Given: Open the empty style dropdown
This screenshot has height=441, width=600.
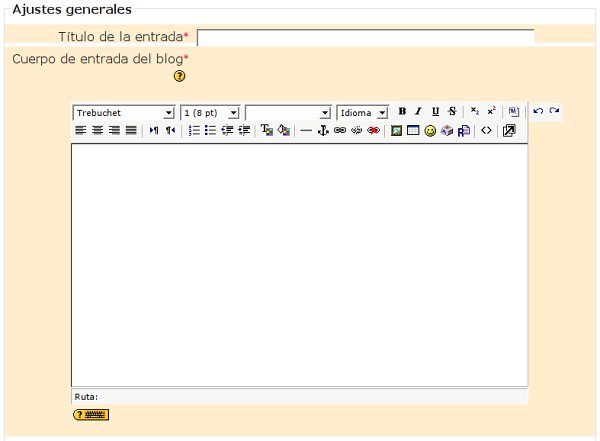Looking at the screenshot, I should tap(288, 113).
